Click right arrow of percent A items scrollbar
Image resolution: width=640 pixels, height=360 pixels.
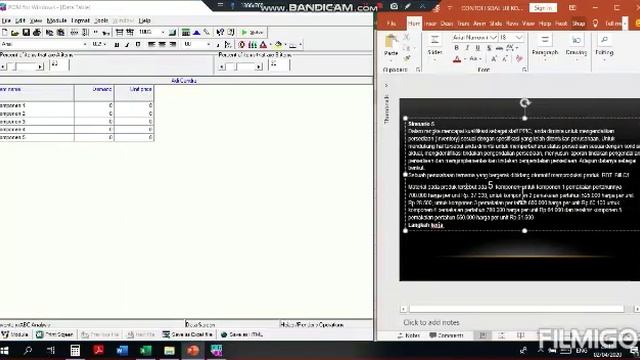point(40,67)
